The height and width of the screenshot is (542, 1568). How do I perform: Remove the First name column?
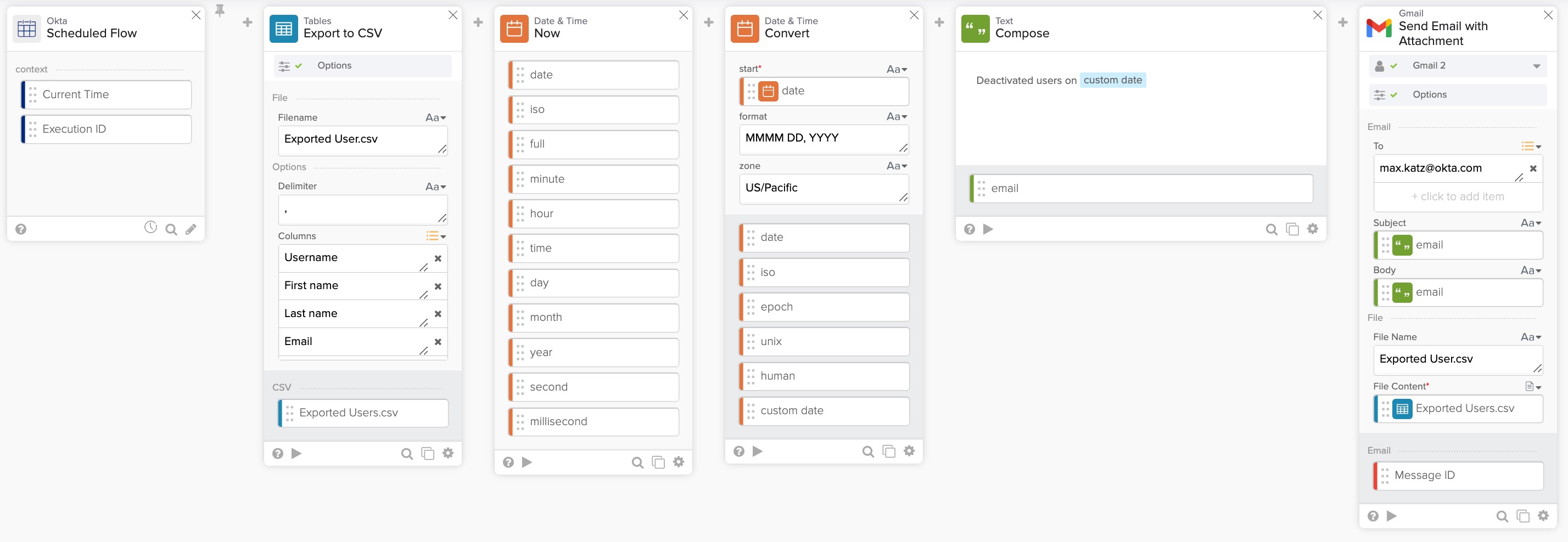click(438, 286)
